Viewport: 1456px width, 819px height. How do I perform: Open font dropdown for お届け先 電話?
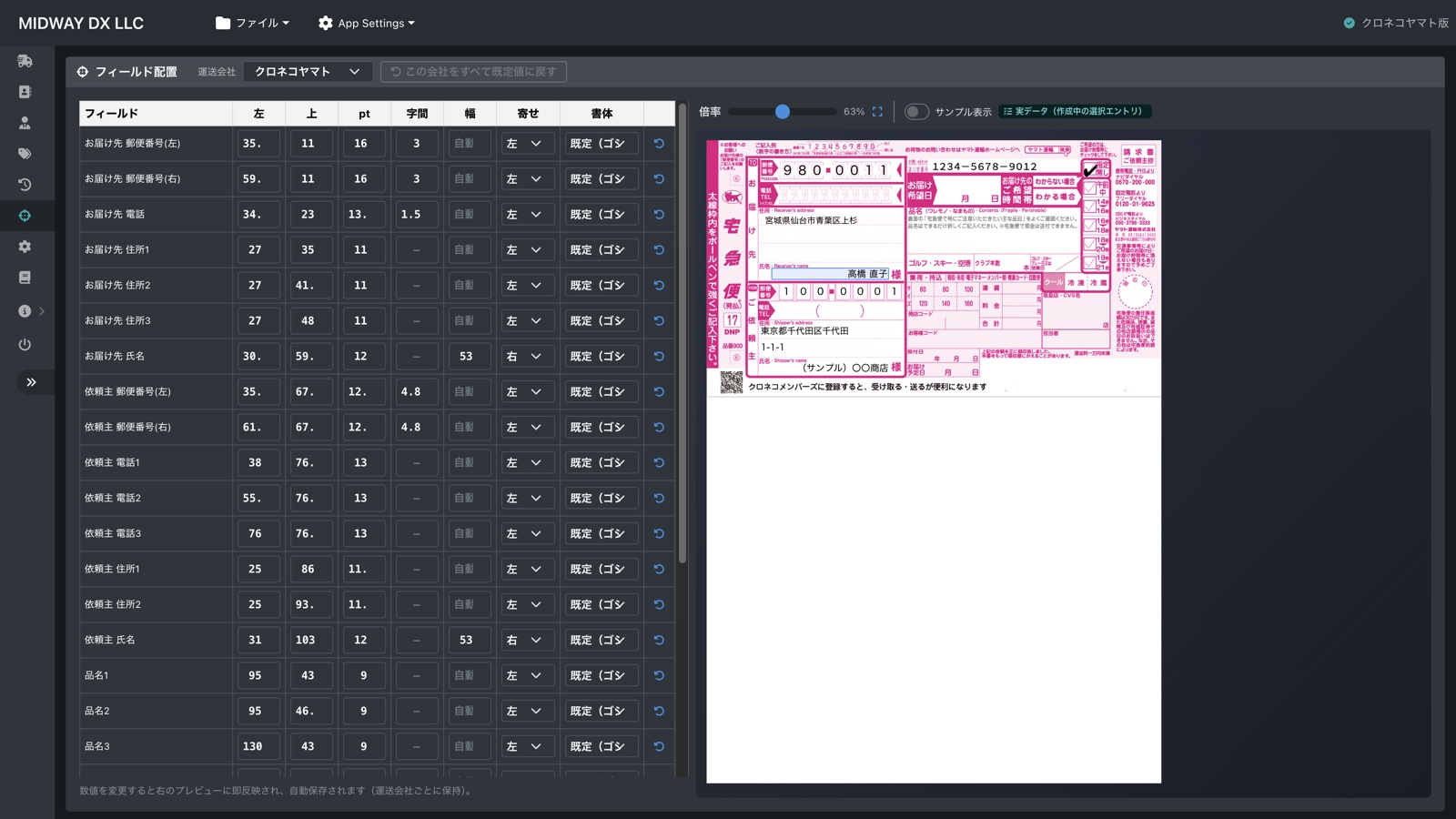[x=602, y=215]
